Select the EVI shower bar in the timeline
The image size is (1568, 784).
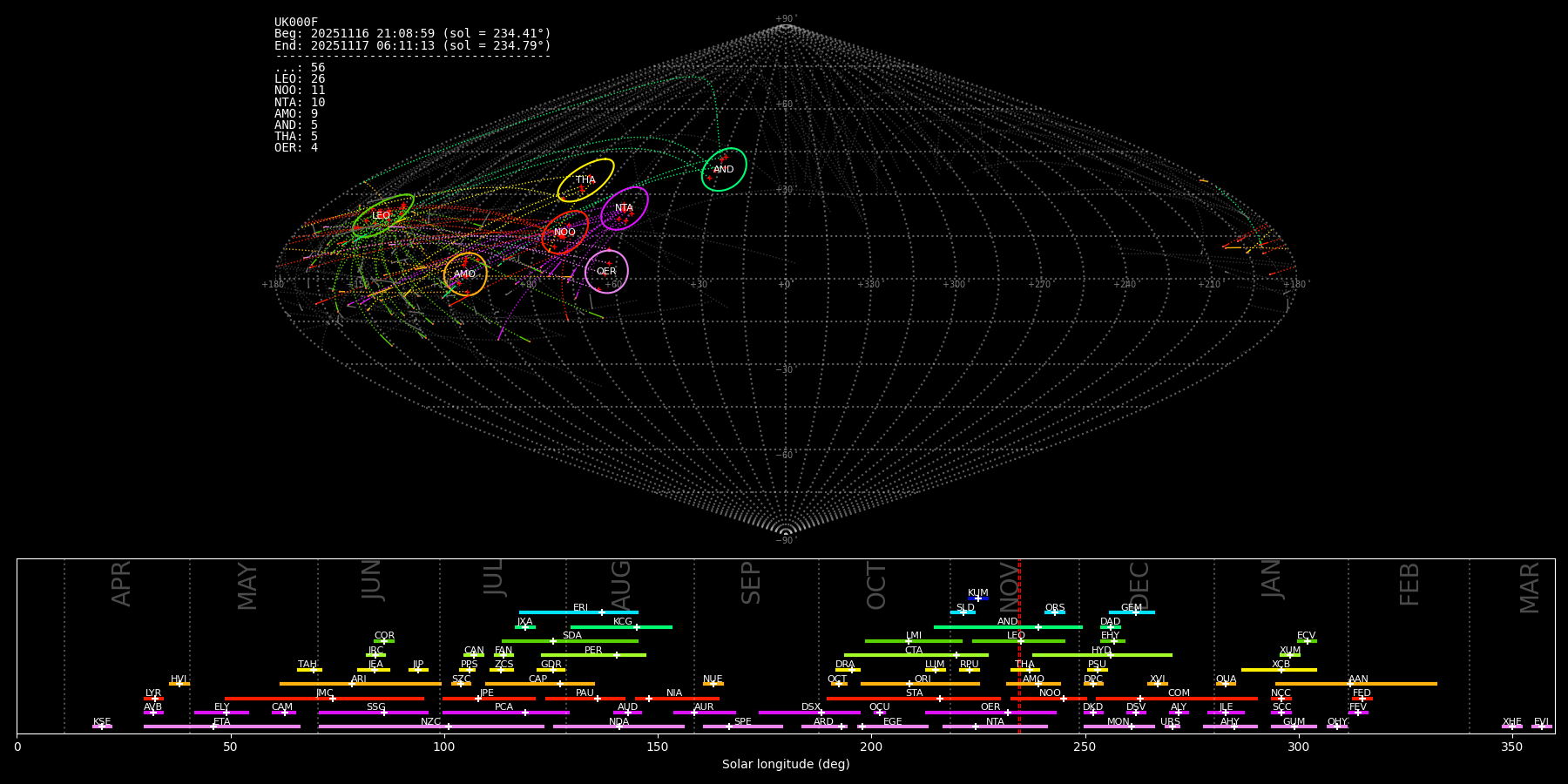point(1542,727)
